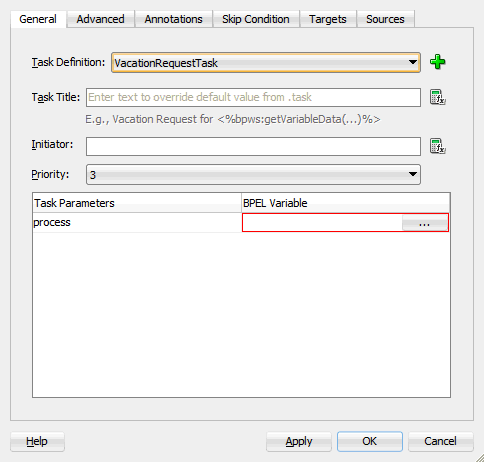
Task: Click inside the Initiator input field
Action: 253,146
